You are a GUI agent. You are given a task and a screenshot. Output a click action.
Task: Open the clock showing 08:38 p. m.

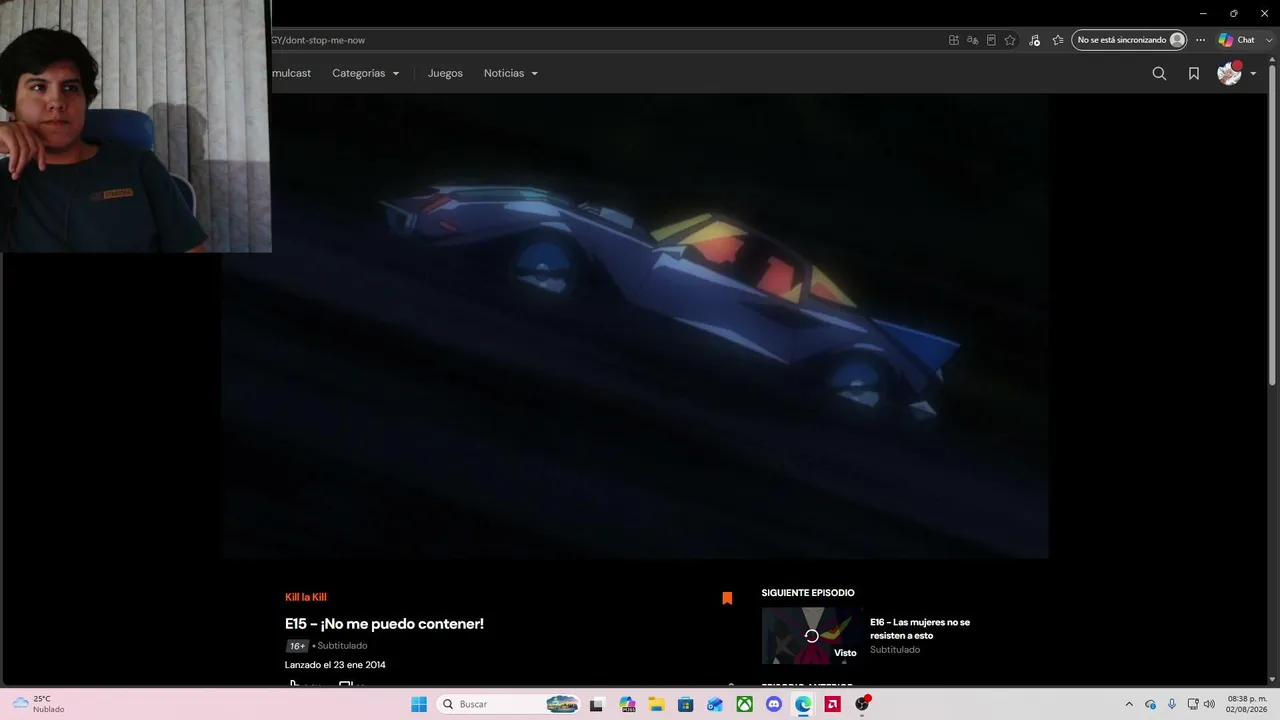[1247, 704]
